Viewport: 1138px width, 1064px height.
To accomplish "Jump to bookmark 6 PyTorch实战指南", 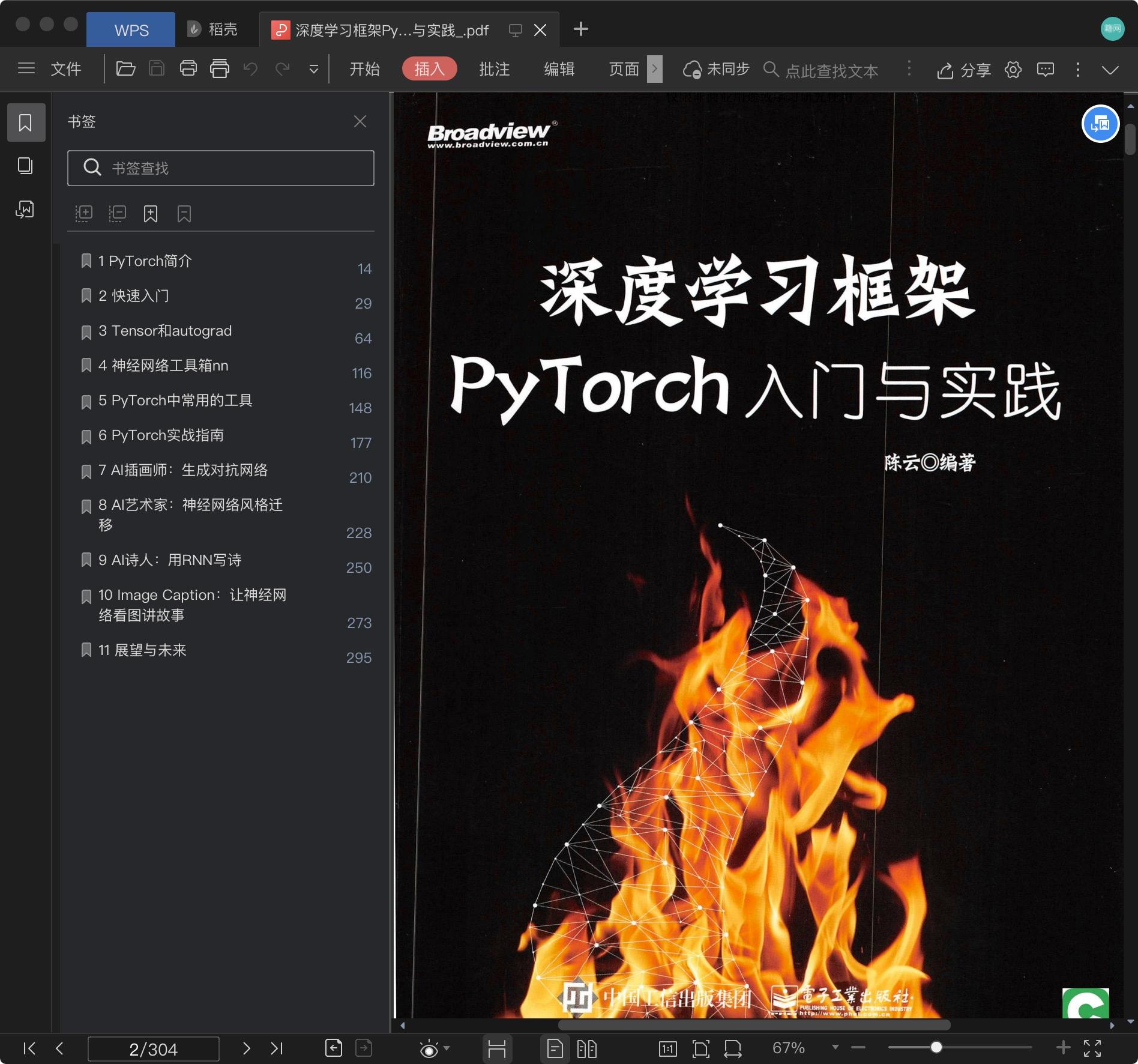I will click(161, 435).
